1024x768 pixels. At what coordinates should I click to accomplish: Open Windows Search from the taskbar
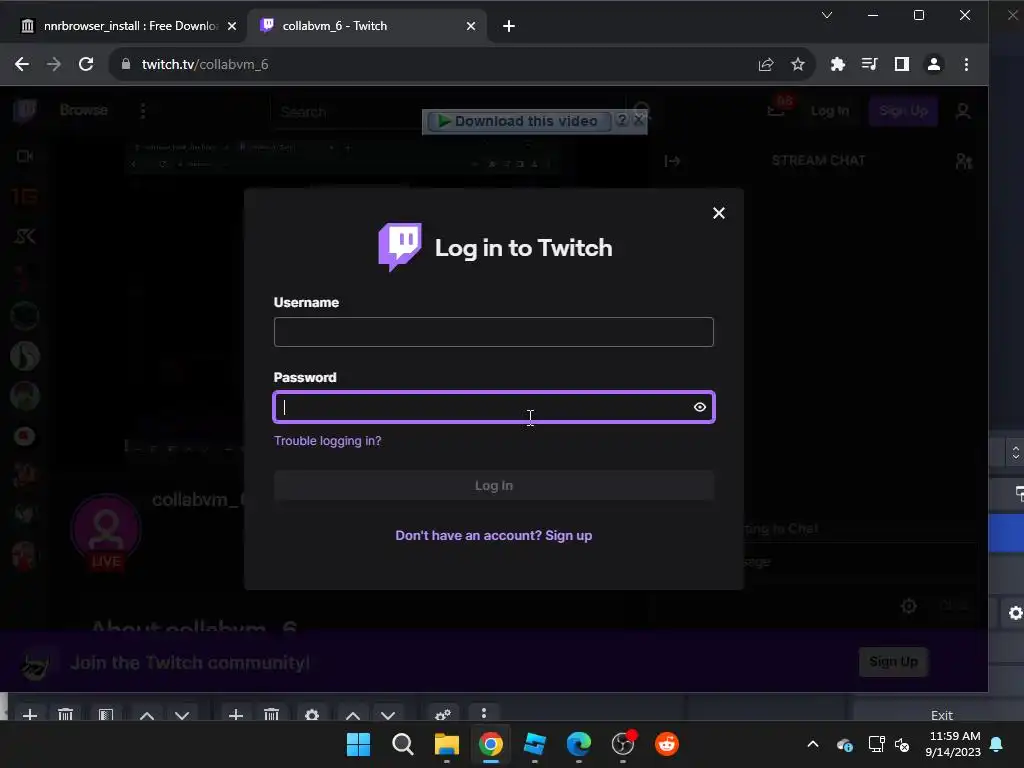pyautogui.click(x=402, y=744)
